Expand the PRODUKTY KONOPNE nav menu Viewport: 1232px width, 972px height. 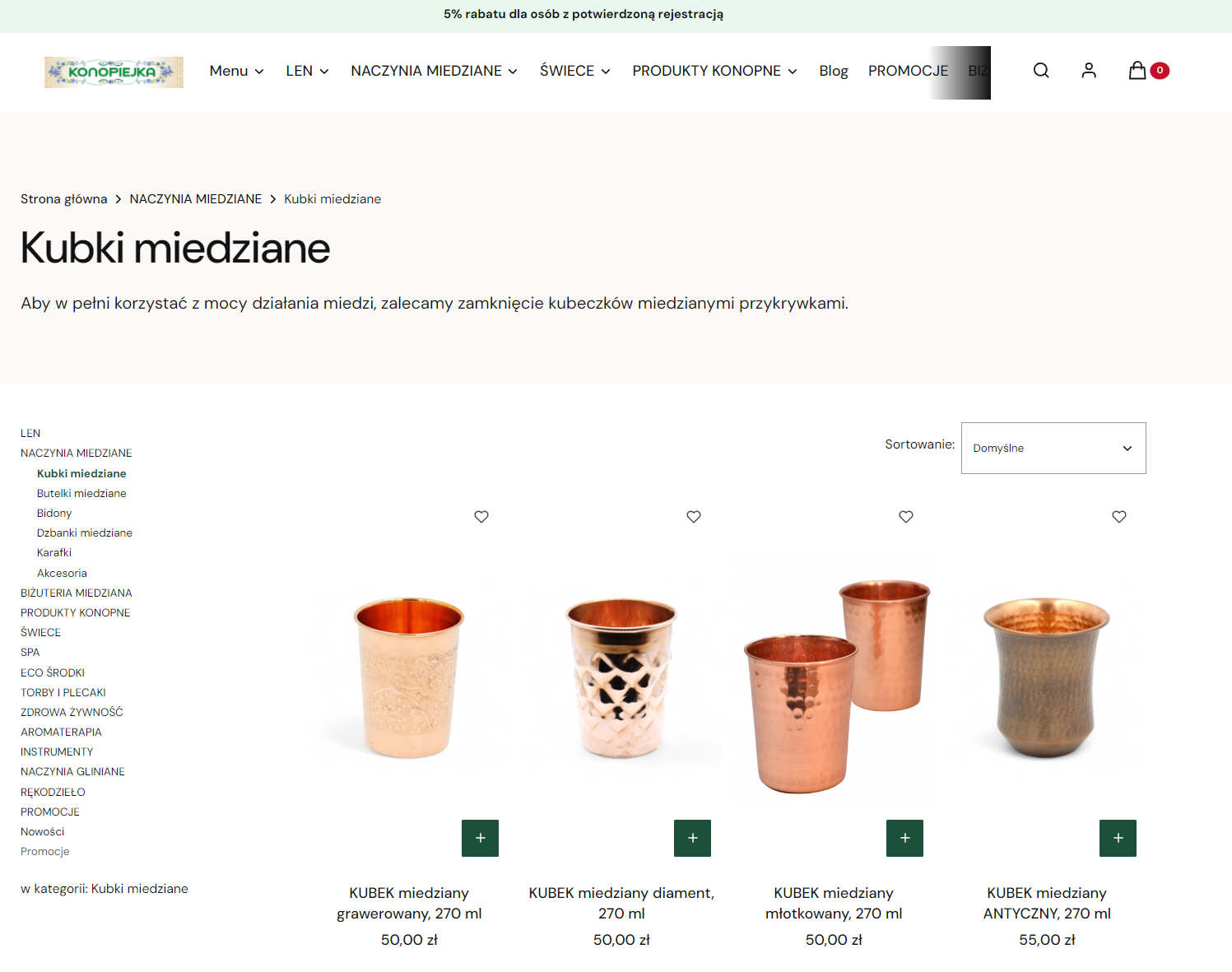pyautogui.click(x=714, y=71)
